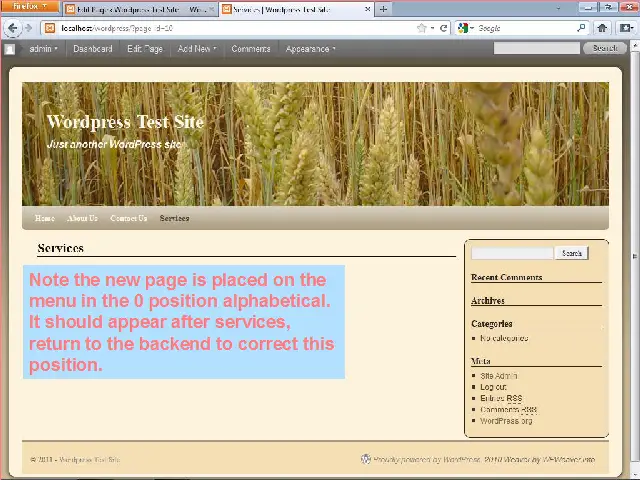
Task: Open the Entries RSS link
Action: 501,398
